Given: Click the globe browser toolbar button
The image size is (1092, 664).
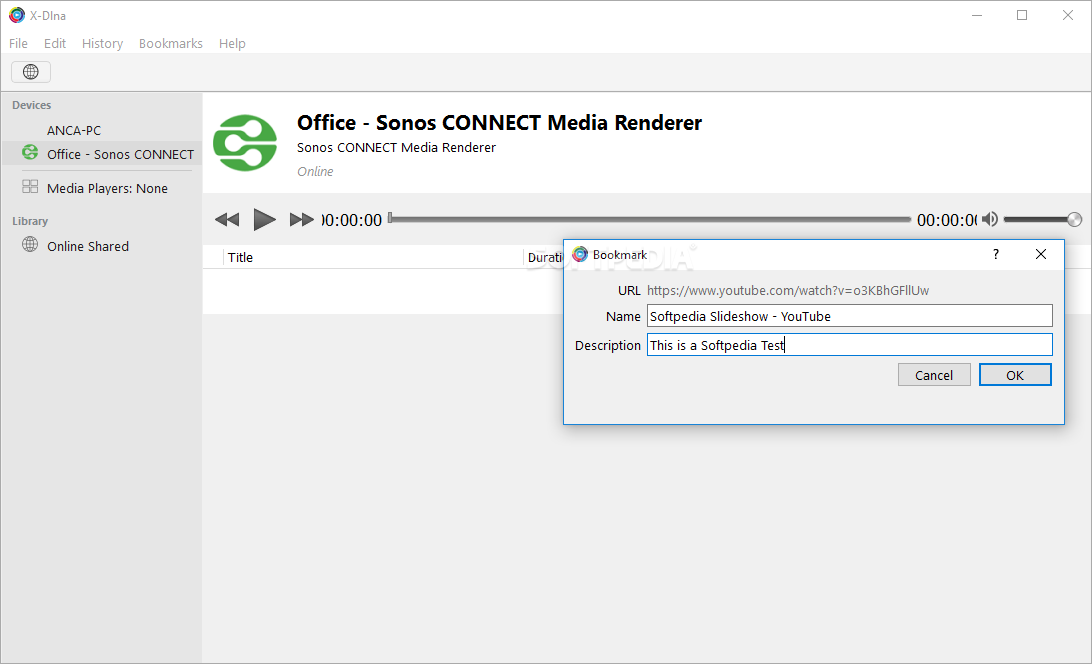Looking at the screenshot, I should (31, 72).
